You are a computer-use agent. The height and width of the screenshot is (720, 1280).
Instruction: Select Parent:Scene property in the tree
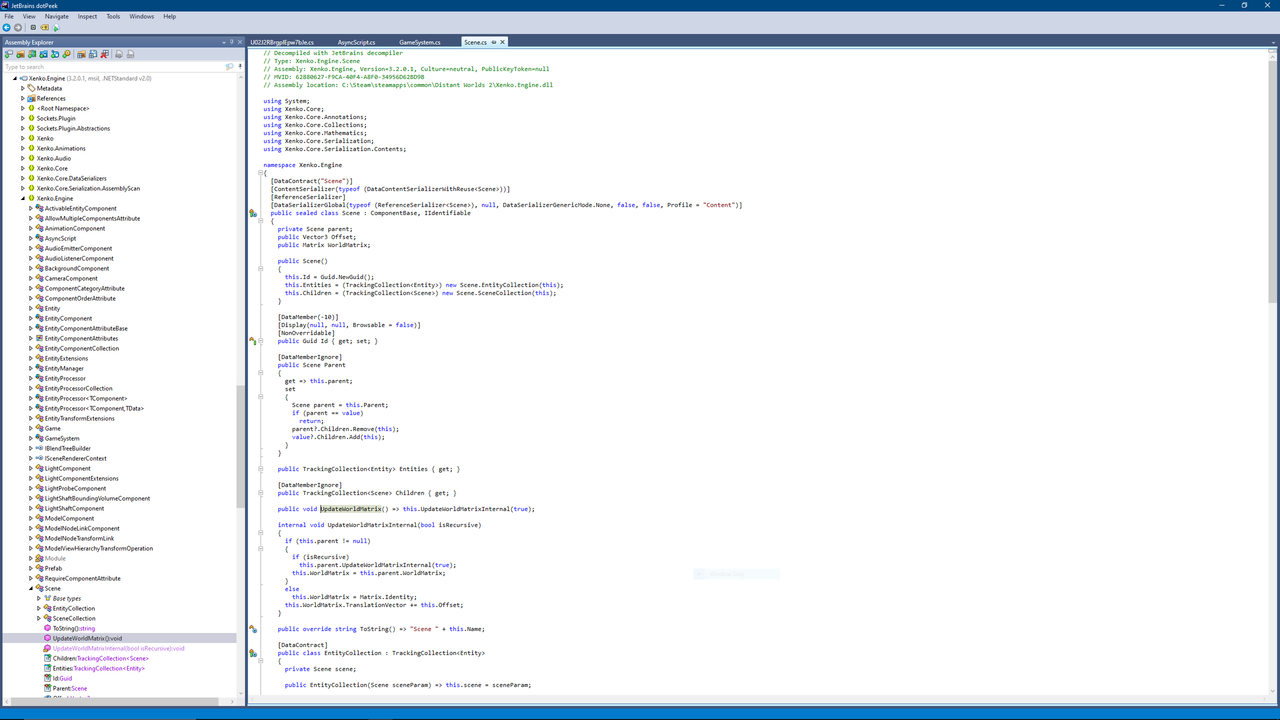click(x=70, y=688)
